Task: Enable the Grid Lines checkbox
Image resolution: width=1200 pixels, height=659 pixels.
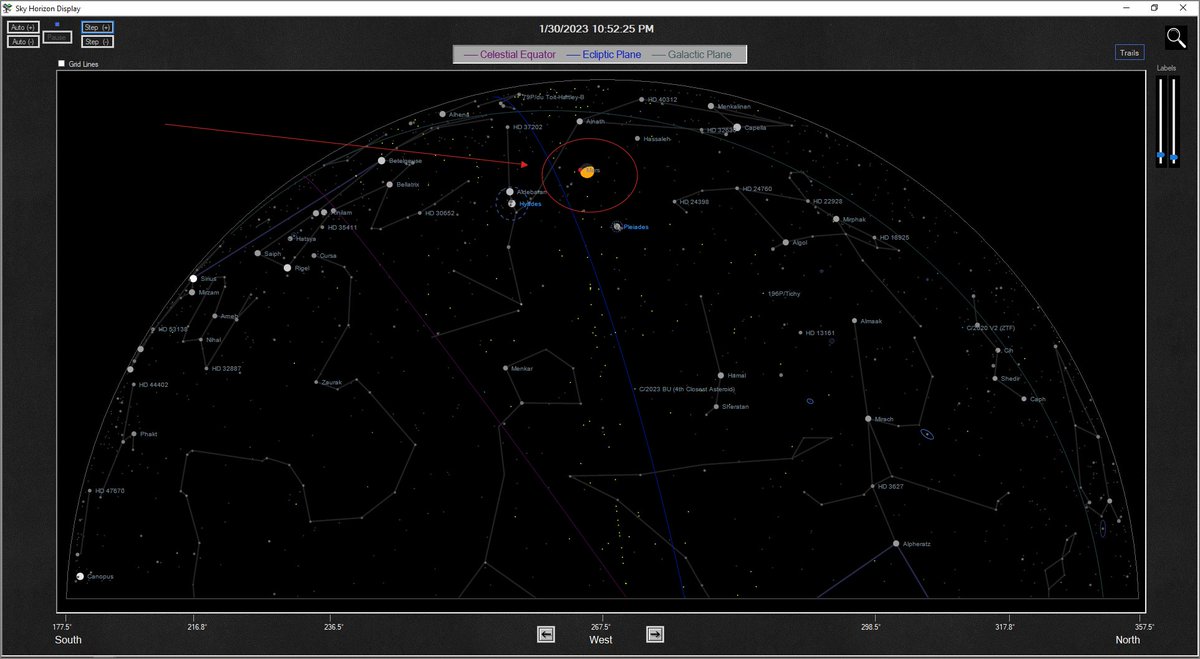Action: click(x=61, y=63)
